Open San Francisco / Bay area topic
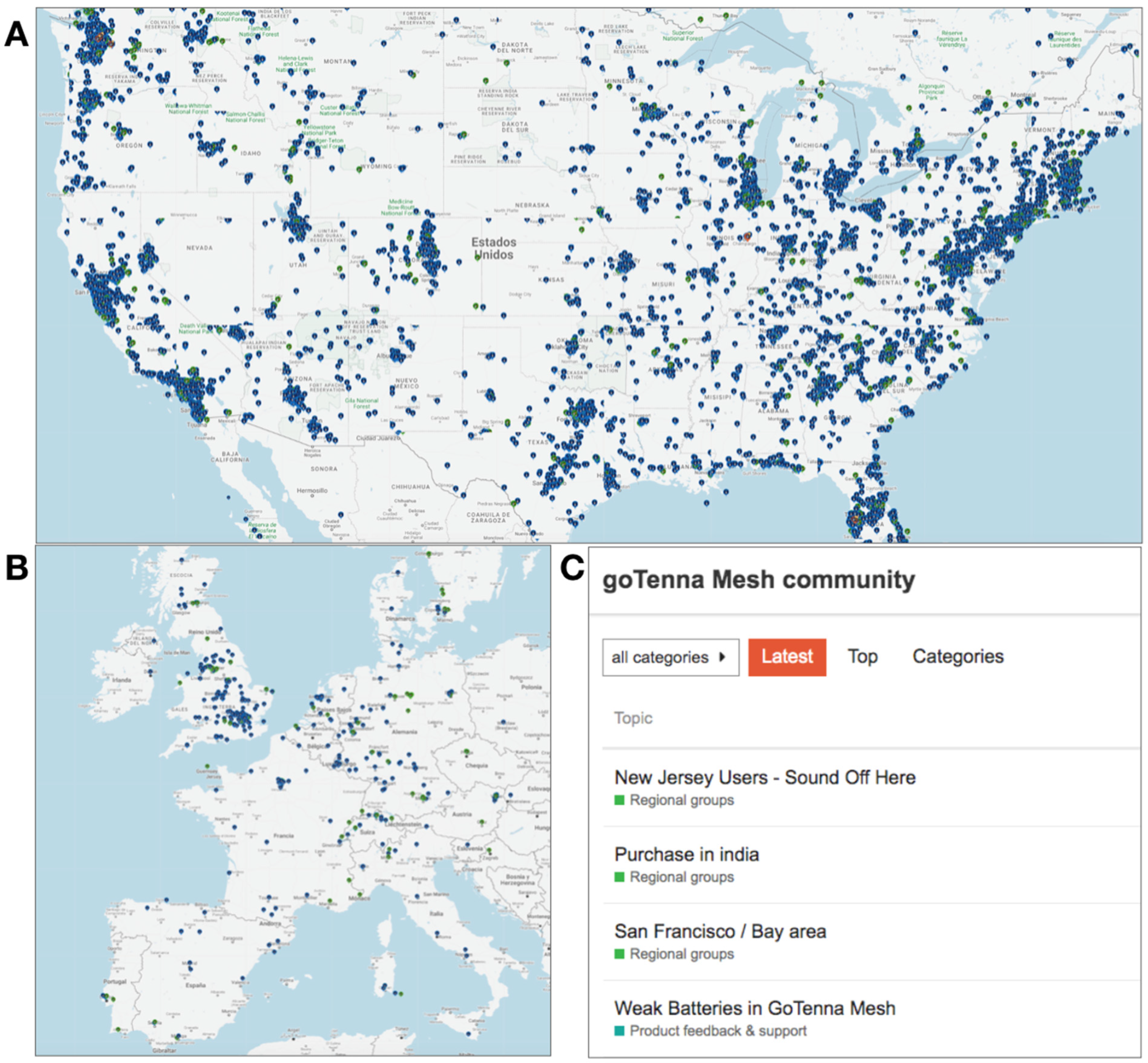Viewport: 1148px width, 1063px height. click(x=720, y=931)
